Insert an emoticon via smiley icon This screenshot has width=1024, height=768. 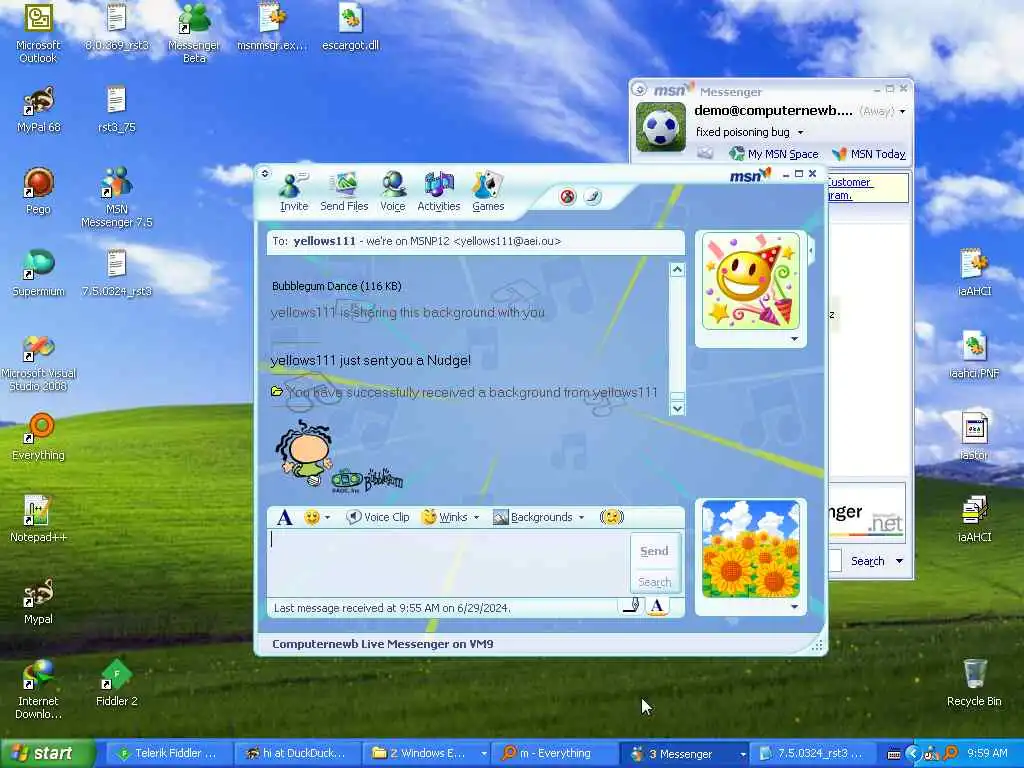point(312,517)
